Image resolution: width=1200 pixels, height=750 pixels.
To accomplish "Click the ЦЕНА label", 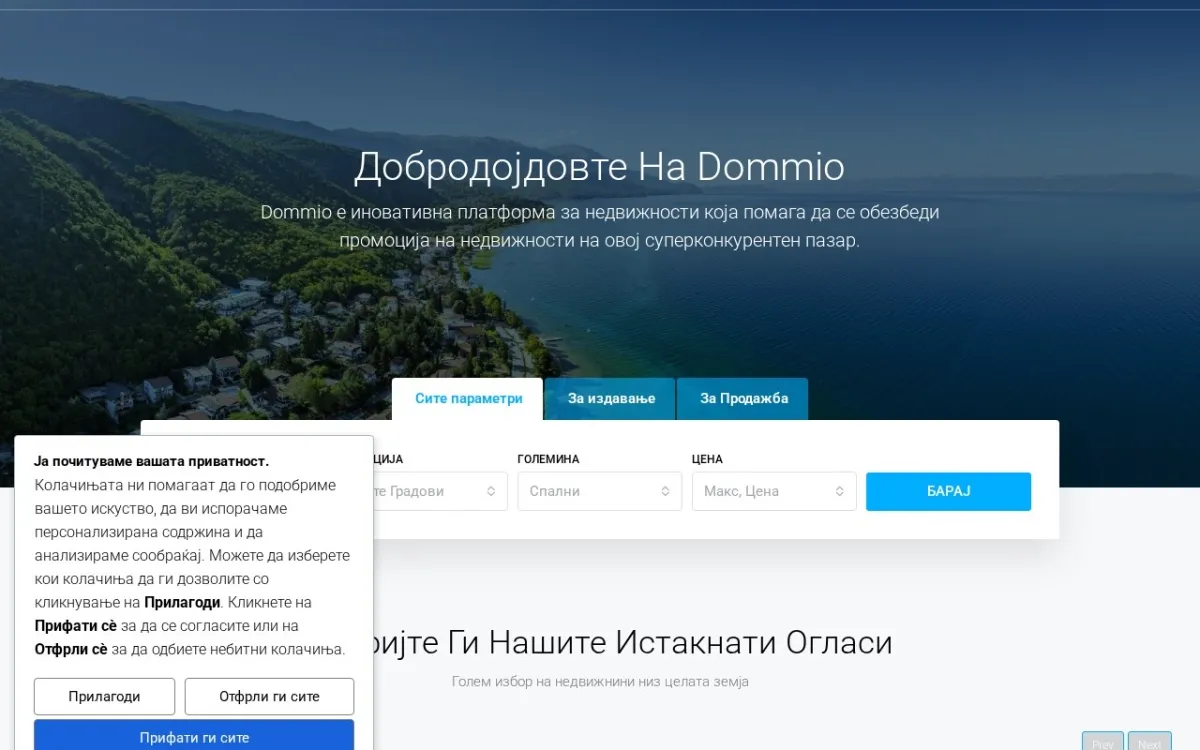I will (x=707, y=459).
